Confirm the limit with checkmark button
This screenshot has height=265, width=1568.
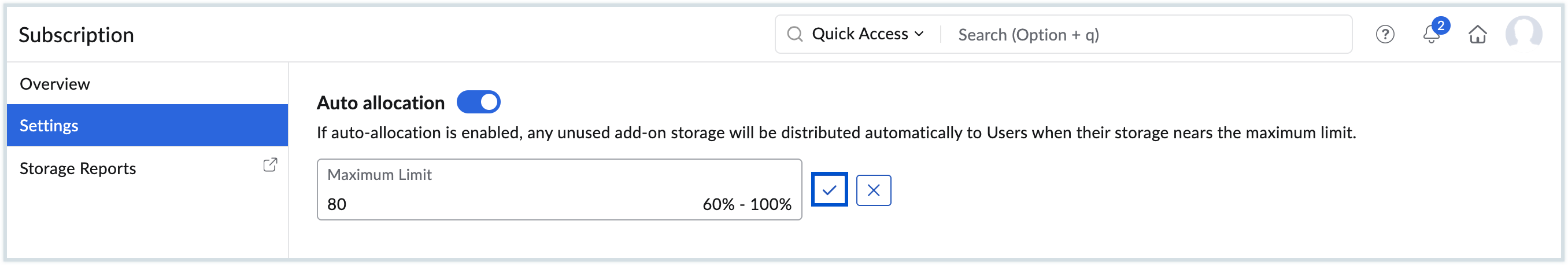click(x=829, y=190)
